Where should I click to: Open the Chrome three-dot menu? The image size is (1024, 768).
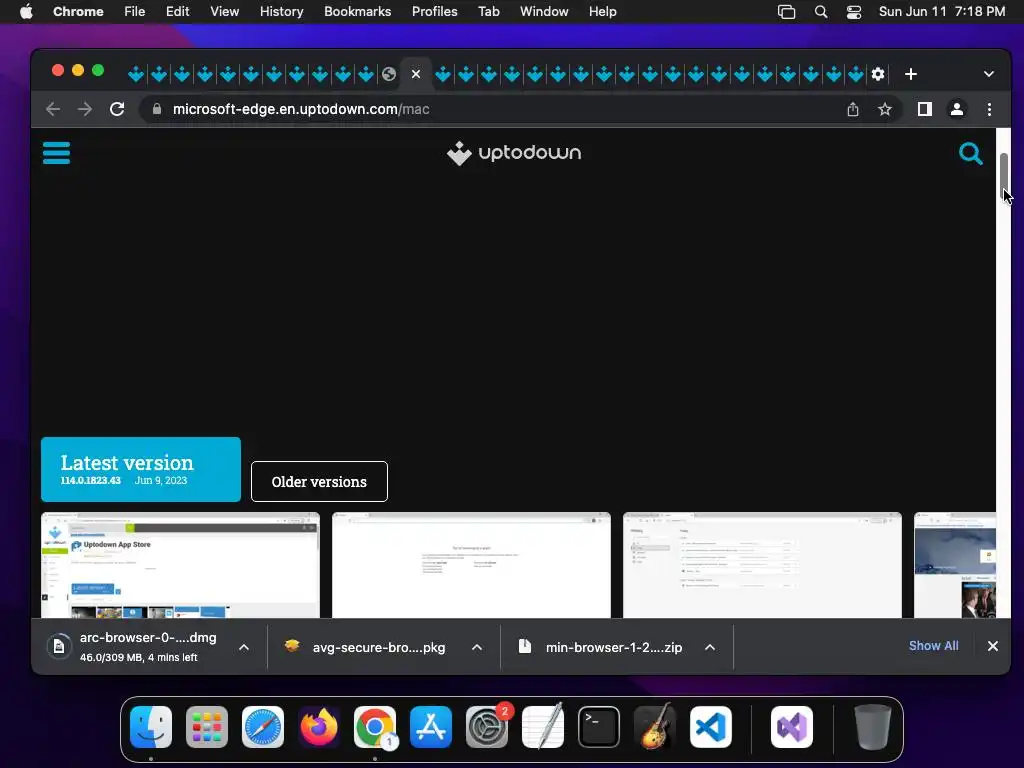point(989,109)
